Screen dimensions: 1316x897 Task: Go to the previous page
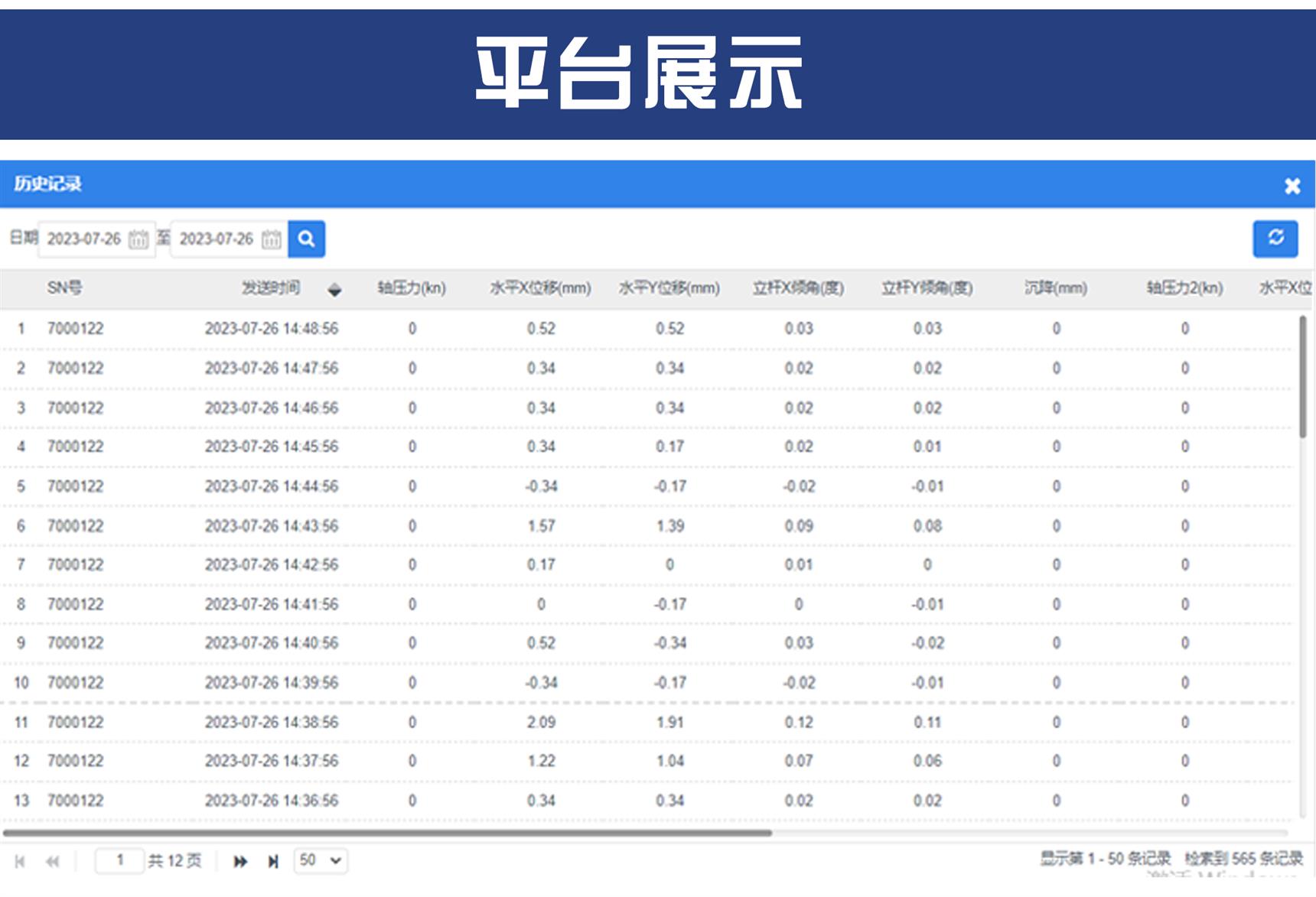[x=52, y=862]
